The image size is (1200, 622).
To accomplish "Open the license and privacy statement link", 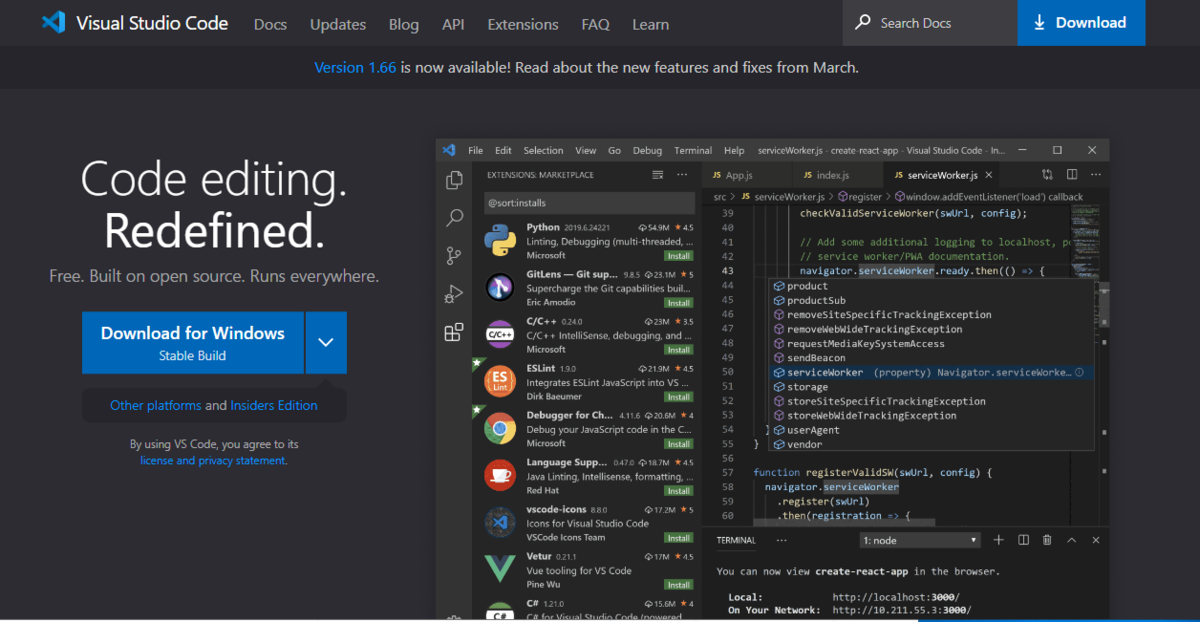I will (x=213, y=461).
